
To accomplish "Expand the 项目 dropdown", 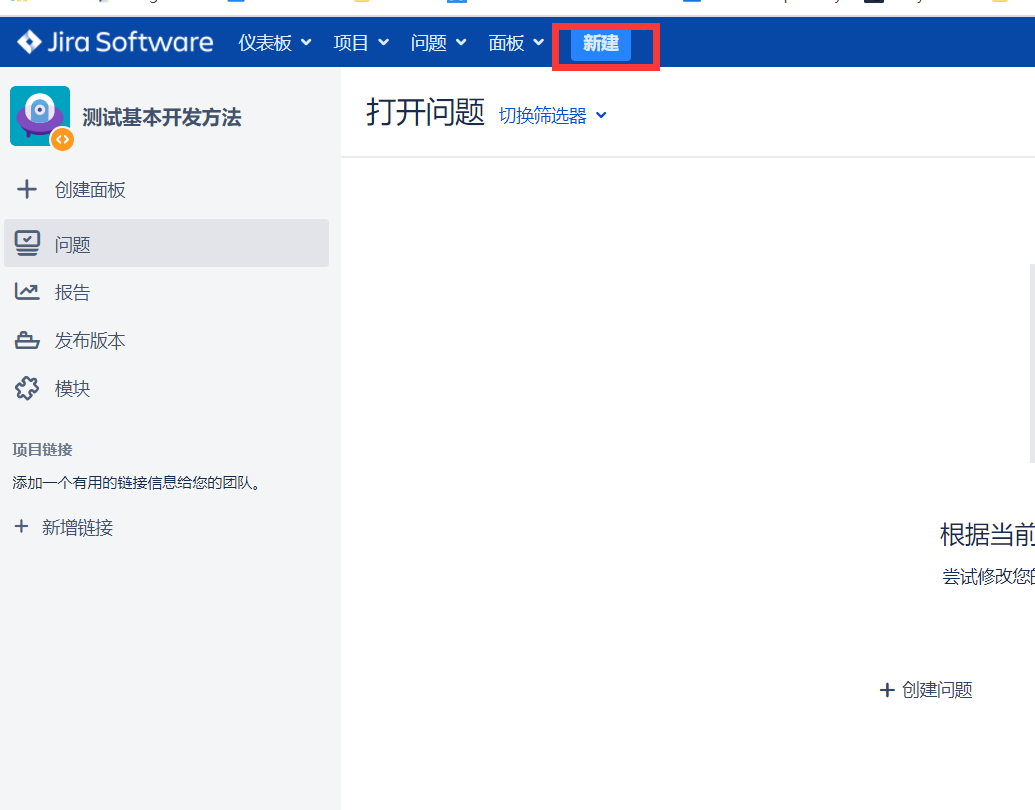I will 361,43.
